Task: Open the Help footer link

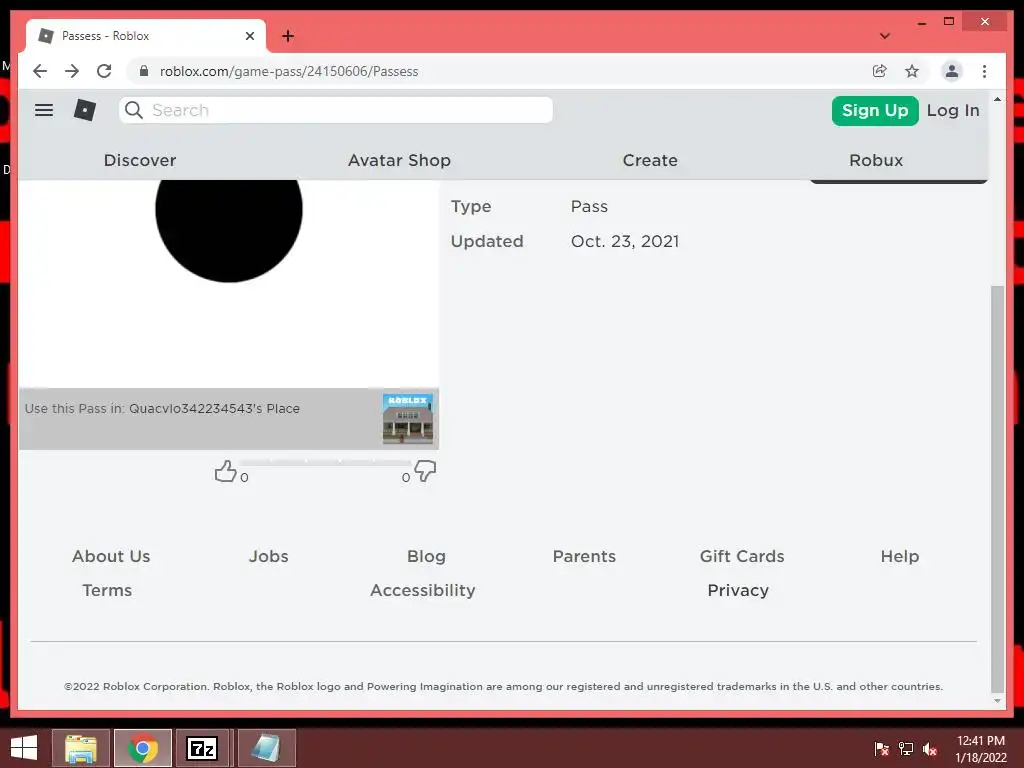Action: (x=900, y=556)
